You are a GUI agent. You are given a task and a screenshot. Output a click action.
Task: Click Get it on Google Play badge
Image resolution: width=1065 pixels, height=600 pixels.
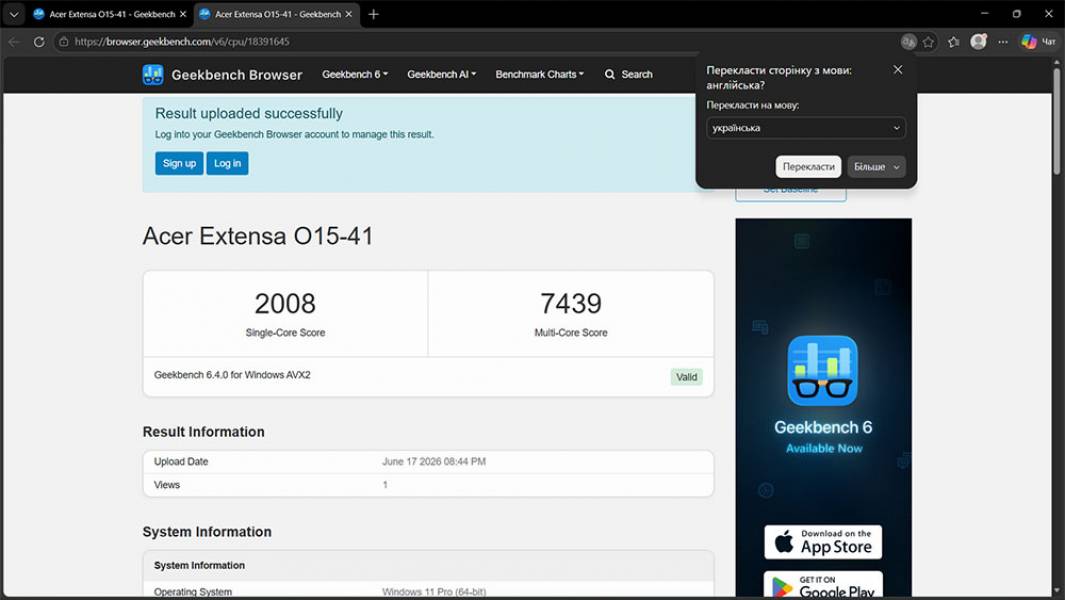point(823,585)
